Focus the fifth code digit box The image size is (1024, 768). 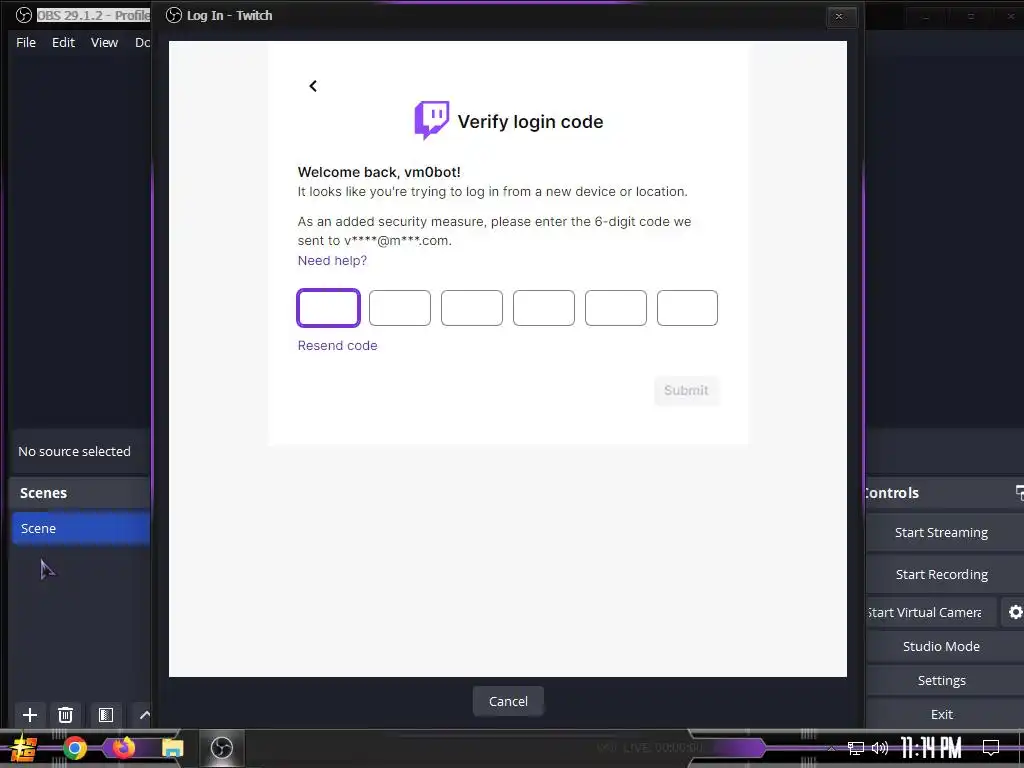(615, 308)
